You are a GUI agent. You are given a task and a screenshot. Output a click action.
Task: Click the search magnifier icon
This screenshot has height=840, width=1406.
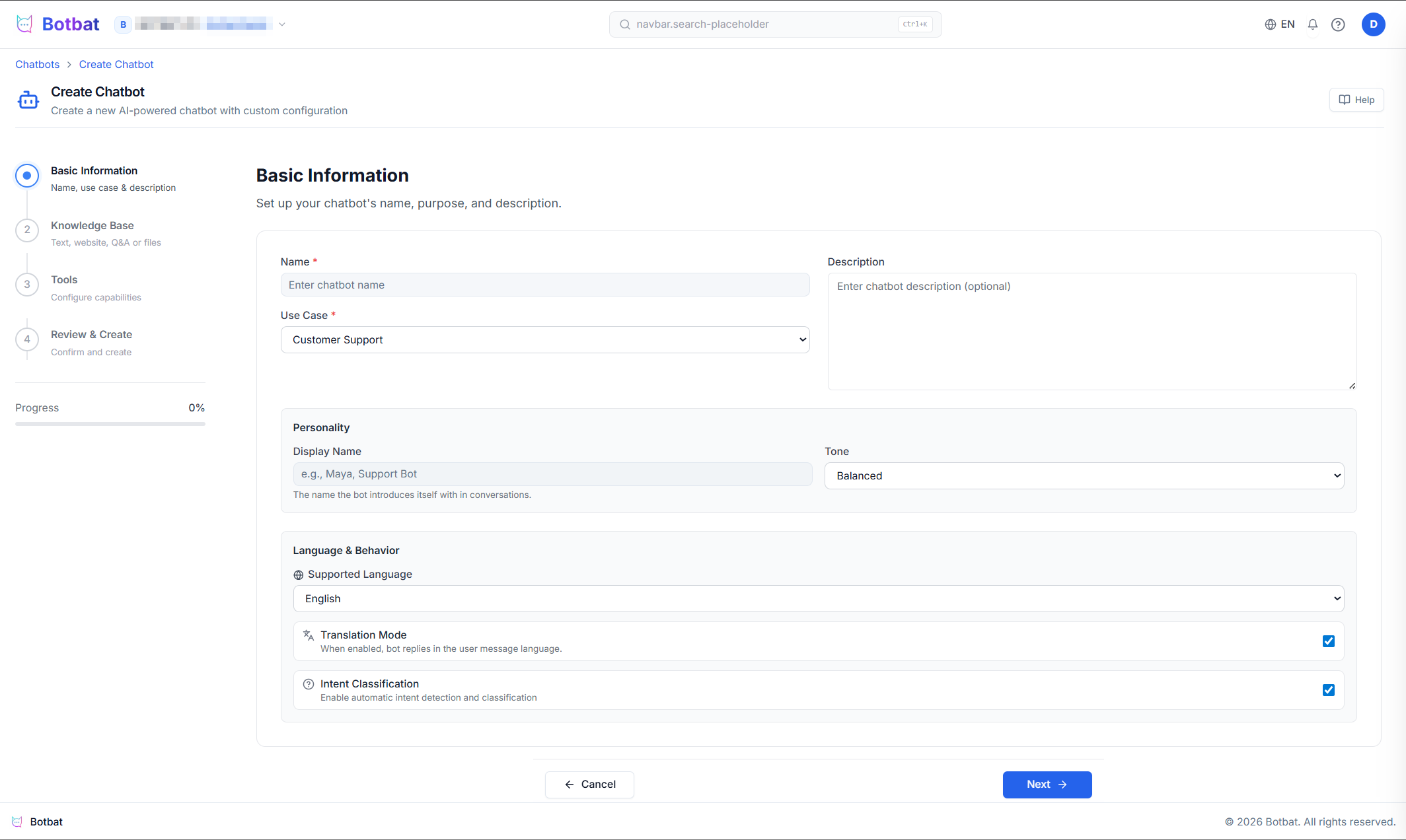click(624, 24)
